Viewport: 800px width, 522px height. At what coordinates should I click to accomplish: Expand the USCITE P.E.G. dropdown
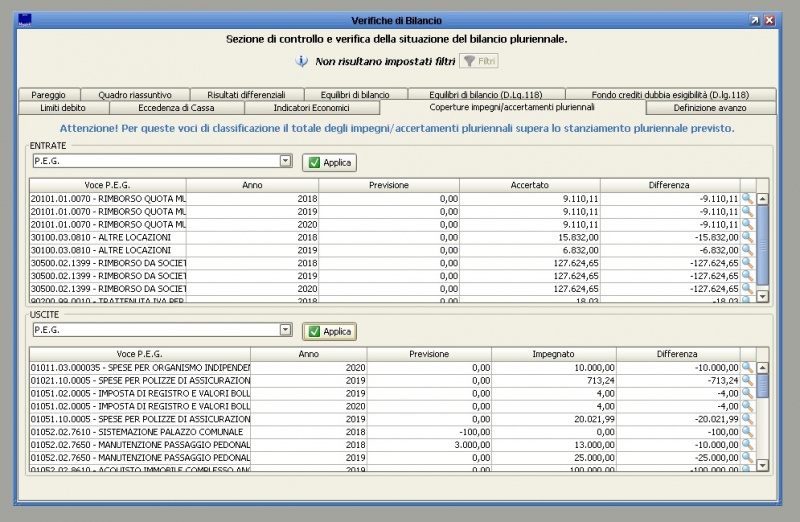(x=285, y=329)
